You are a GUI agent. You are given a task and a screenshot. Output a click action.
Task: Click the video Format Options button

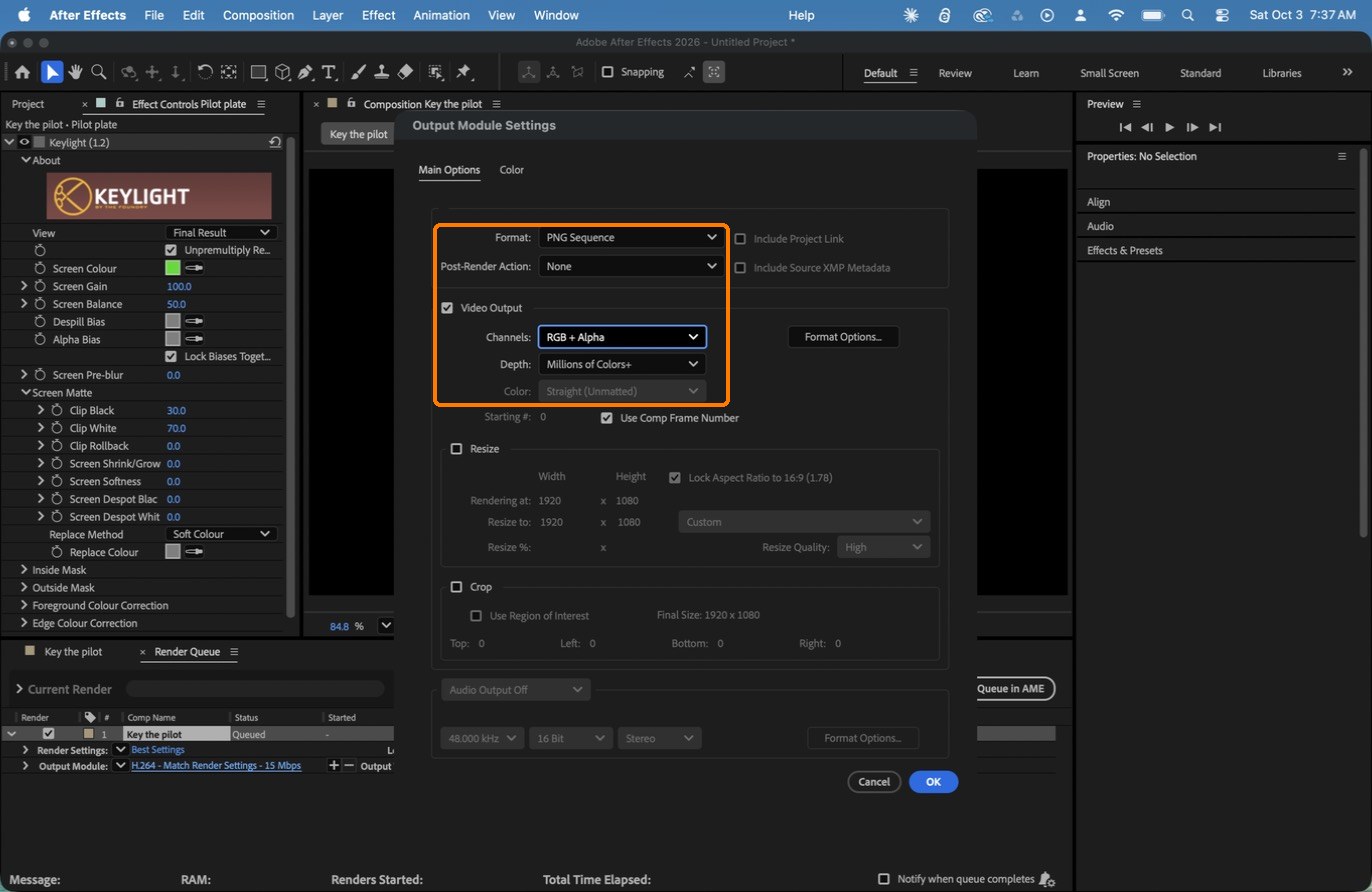(x=843, y=337)
